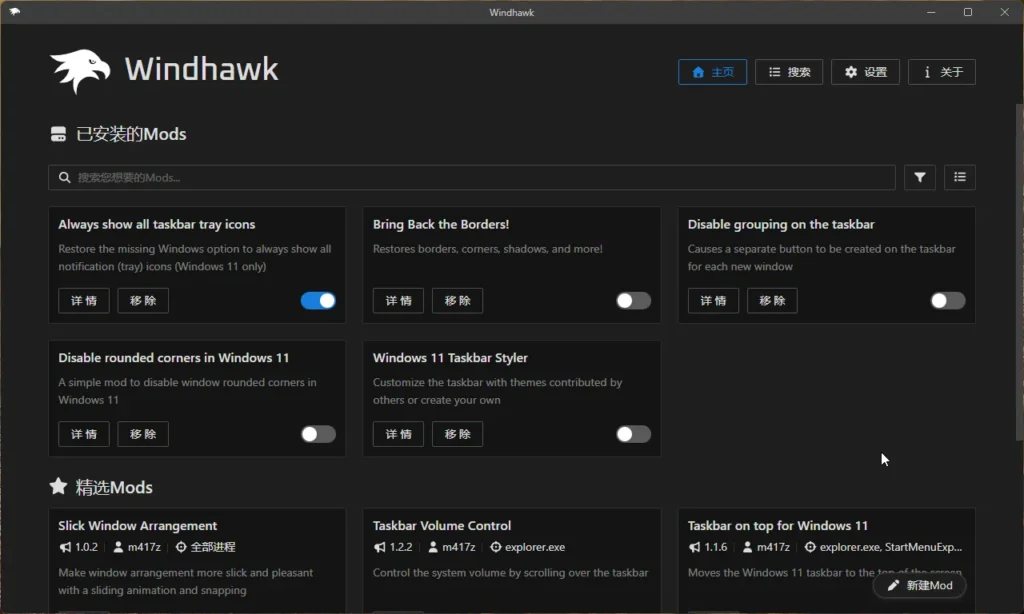Enable the Windows 11 Taskbar Styler mod

tap(633, 434)
